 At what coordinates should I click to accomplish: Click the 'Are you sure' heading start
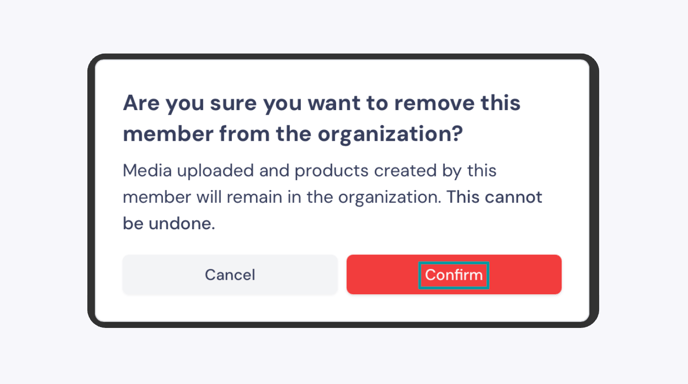point(190,104)
